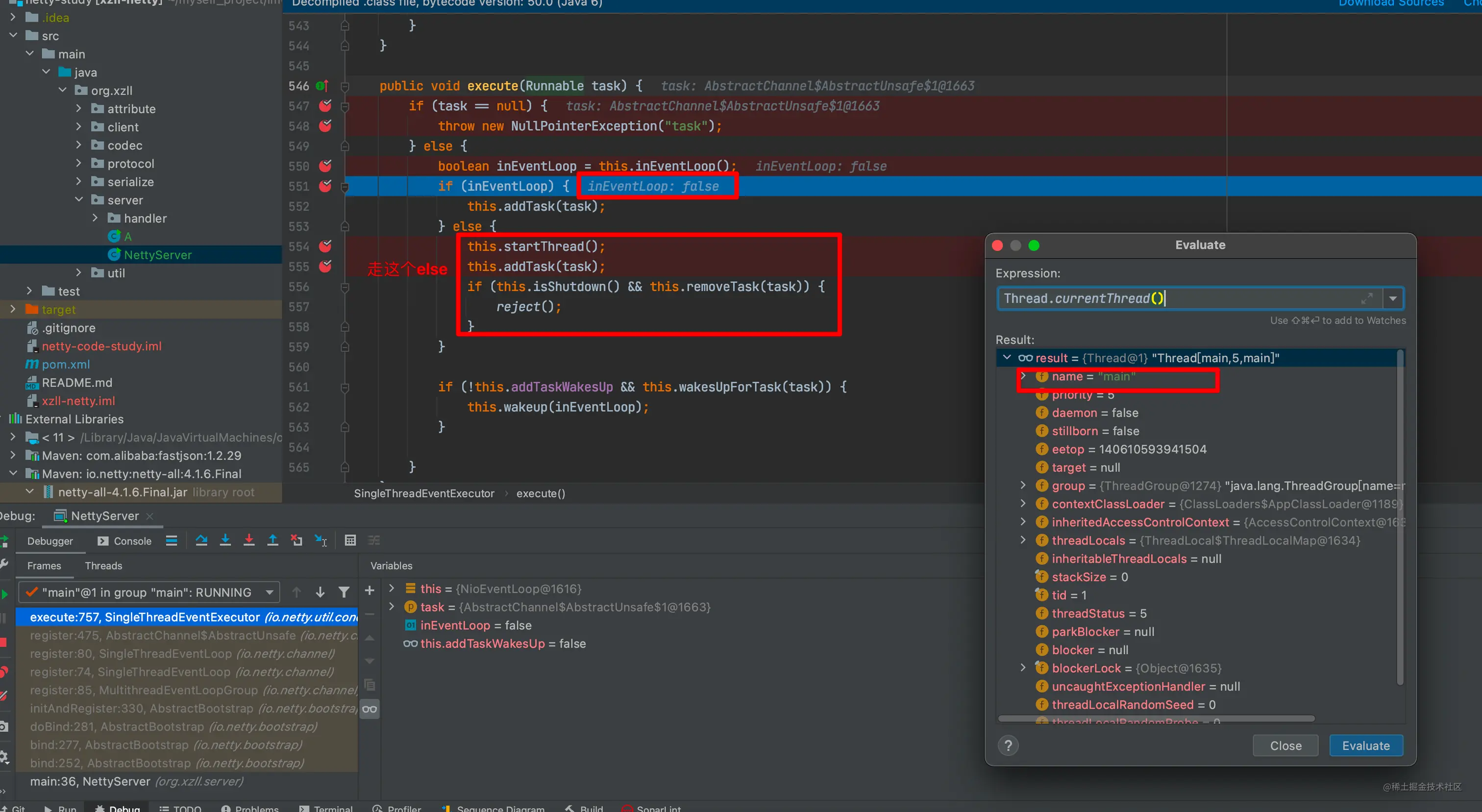
Task: Toggle breakpoint on line 550
Action: click(325, 166)
